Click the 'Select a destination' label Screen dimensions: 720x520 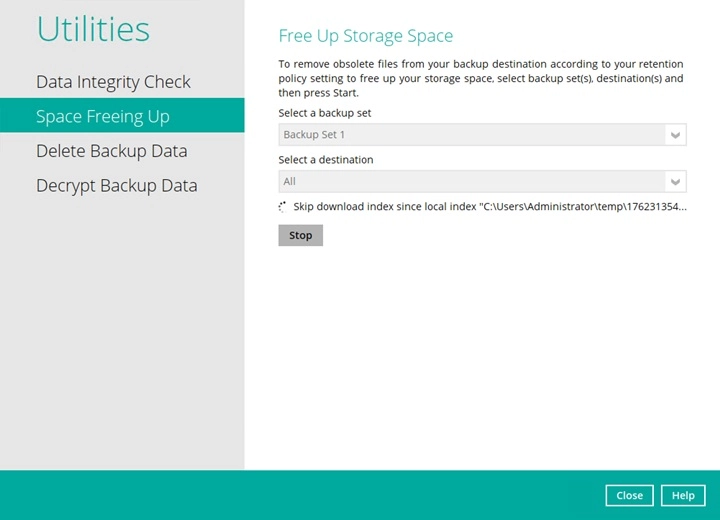click(326, 160)
